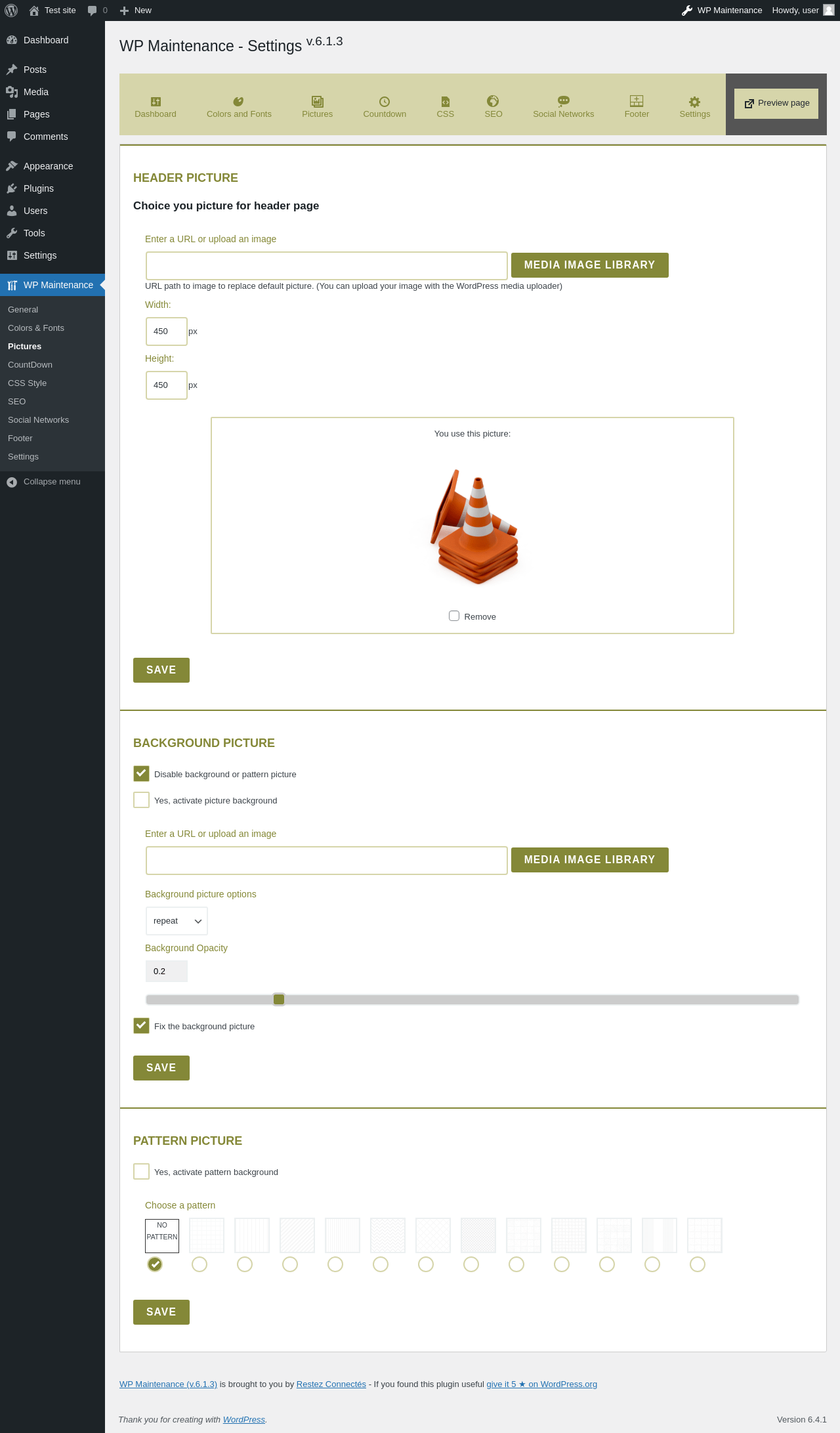The width and height of the screenshot is (840, 1433).
Task: Click the Dashboard tab icon in plugin nav
Action: (156, 101)
